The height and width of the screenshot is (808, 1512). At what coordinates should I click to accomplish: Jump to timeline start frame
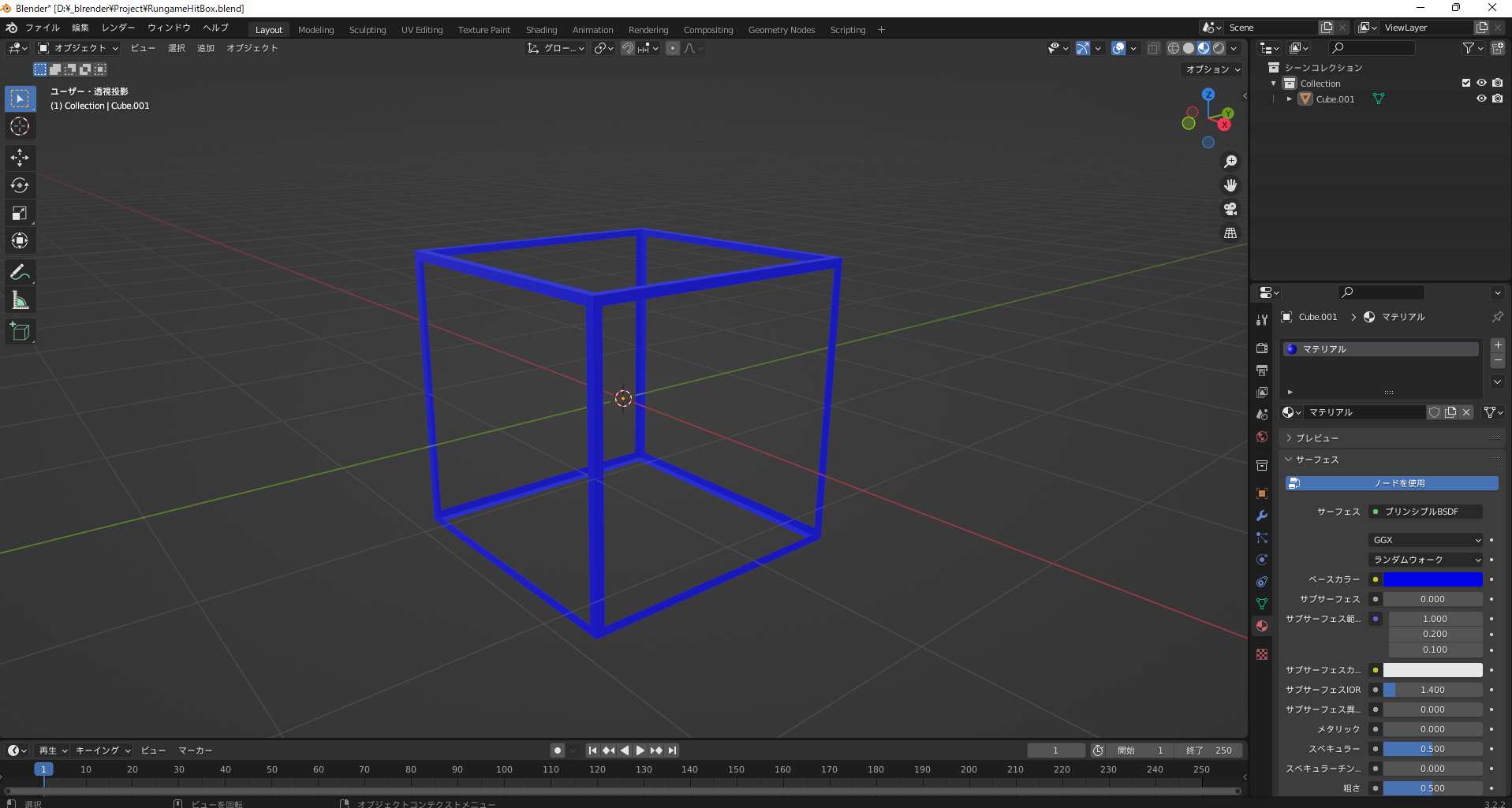[x=592, y=750]
